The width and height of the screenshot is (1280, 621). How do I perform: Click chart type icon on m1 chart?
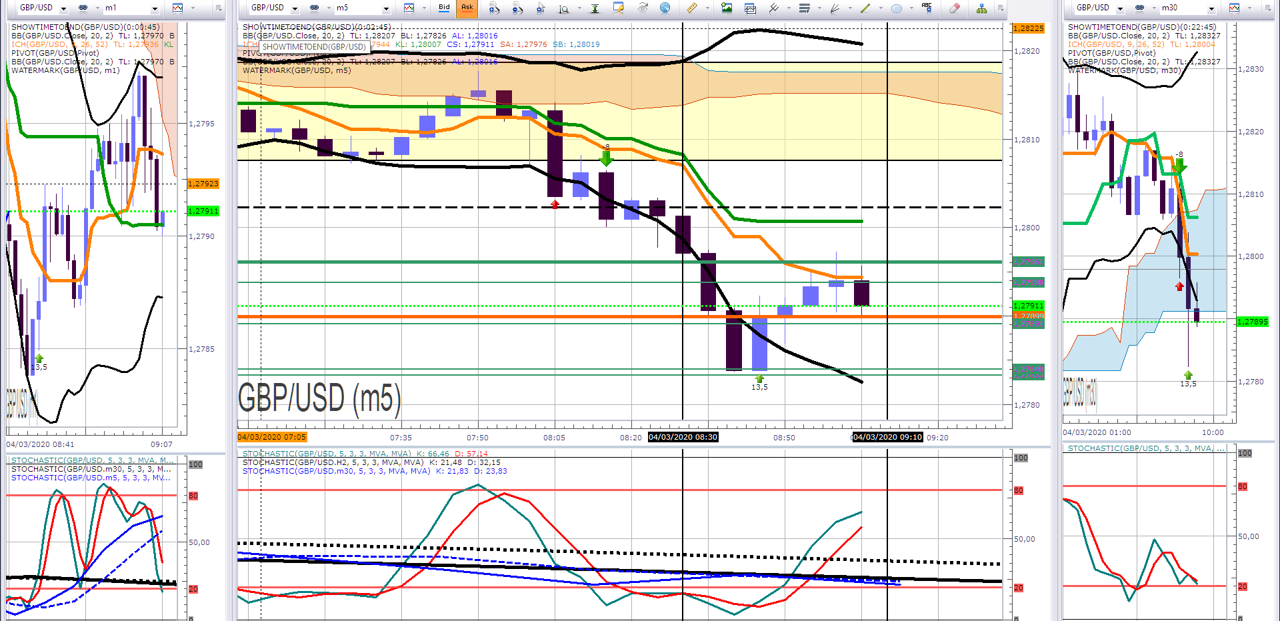pyautogui.click(x=178, y=7)
